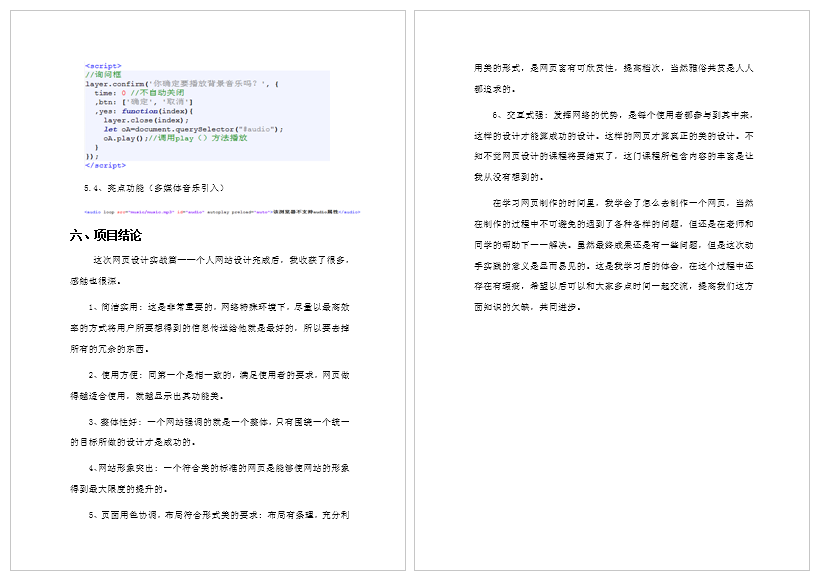Click the tiny '<audio loop src=' code line
819x579 pixels.
pos(222,212)
